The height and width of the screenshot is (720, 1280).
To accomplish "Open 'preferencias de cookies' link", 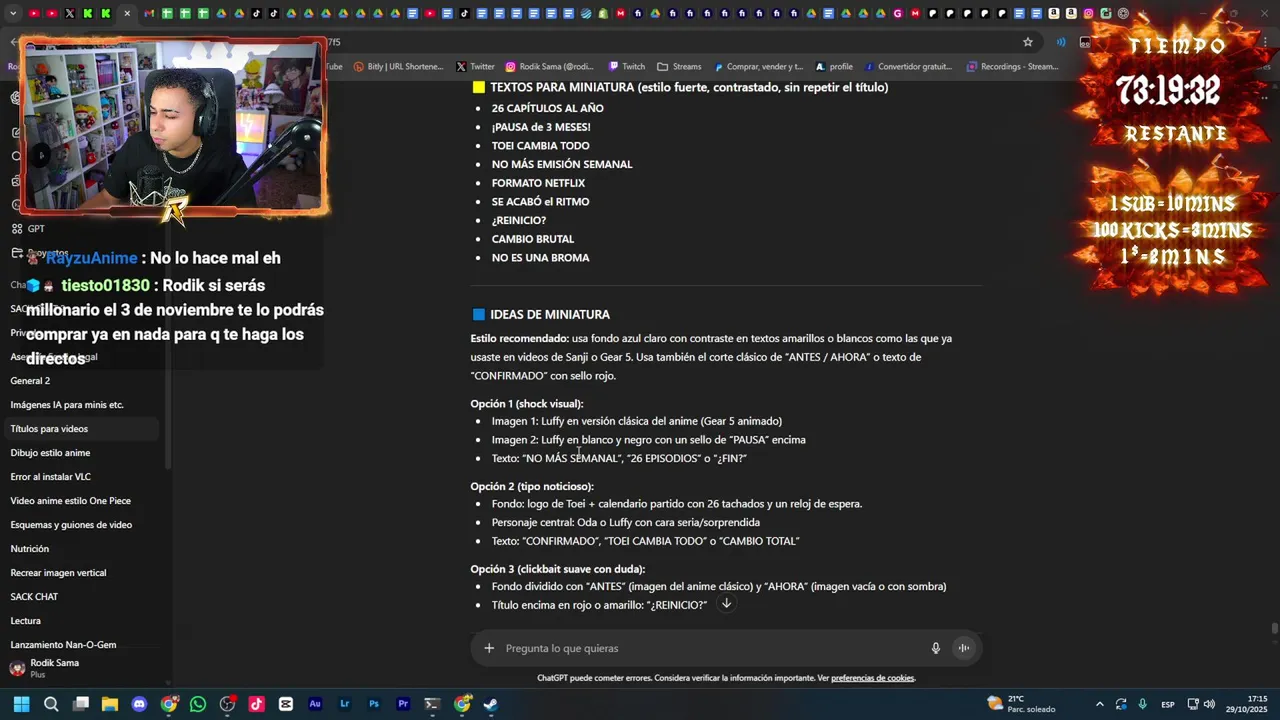I will [x=872, y=678].
